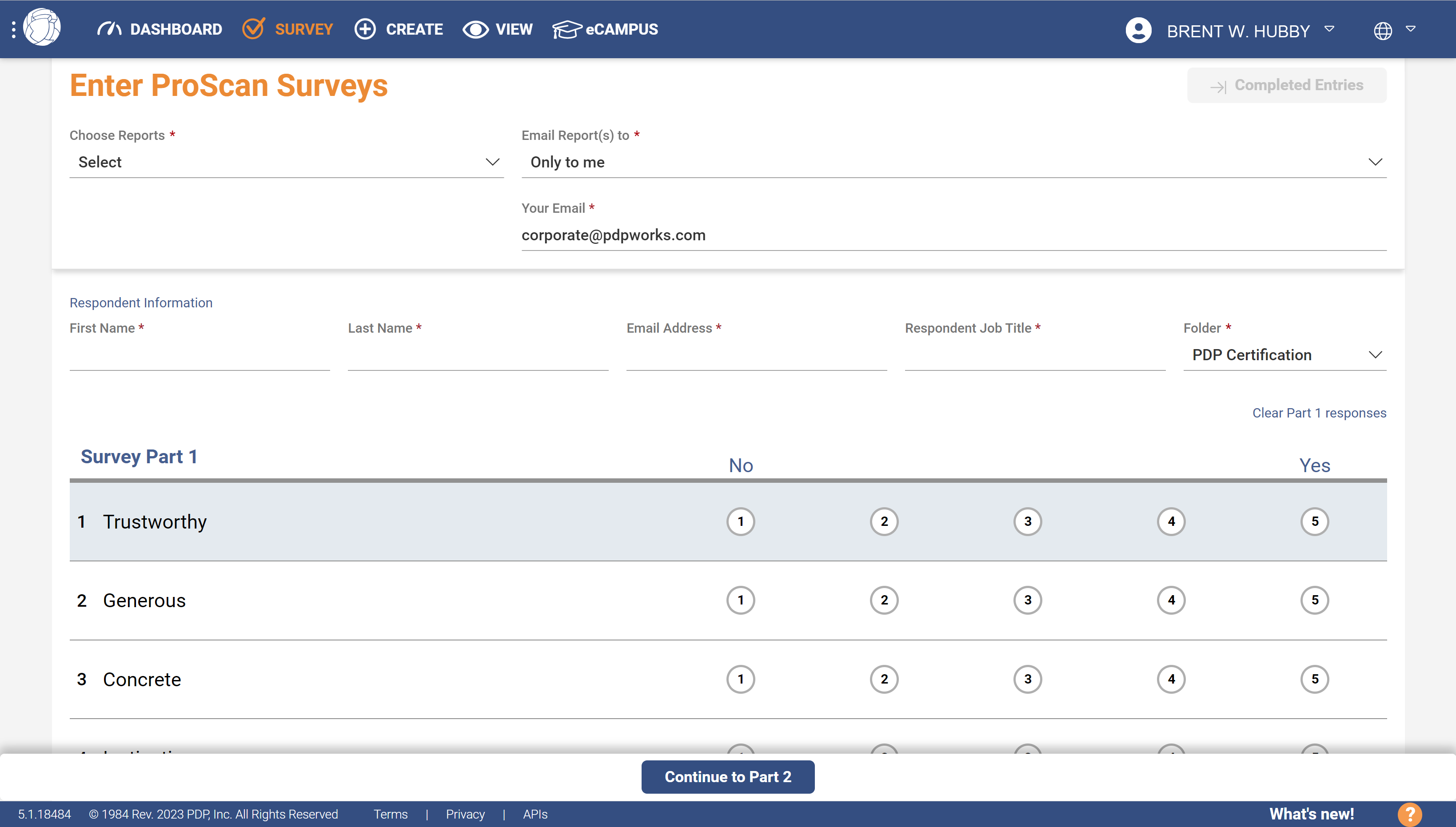
Task: Click the First Name input field
Action: 199,358
